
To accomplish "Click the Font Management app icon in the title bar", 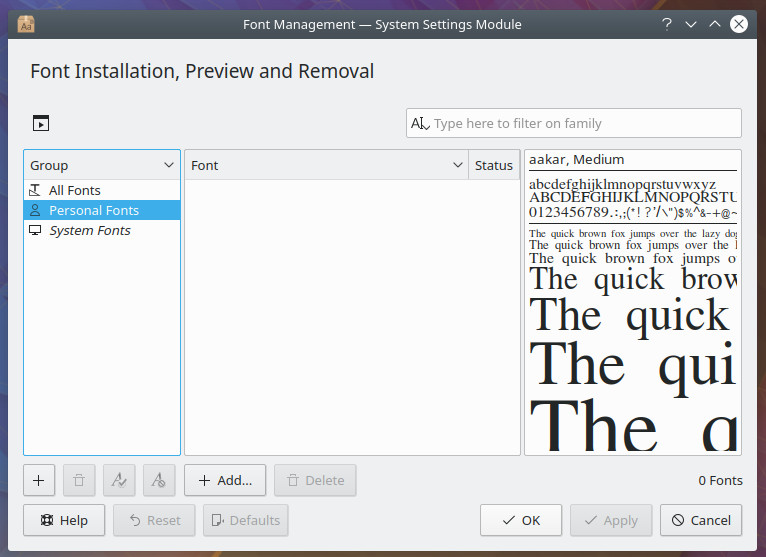I will point(26,24).
